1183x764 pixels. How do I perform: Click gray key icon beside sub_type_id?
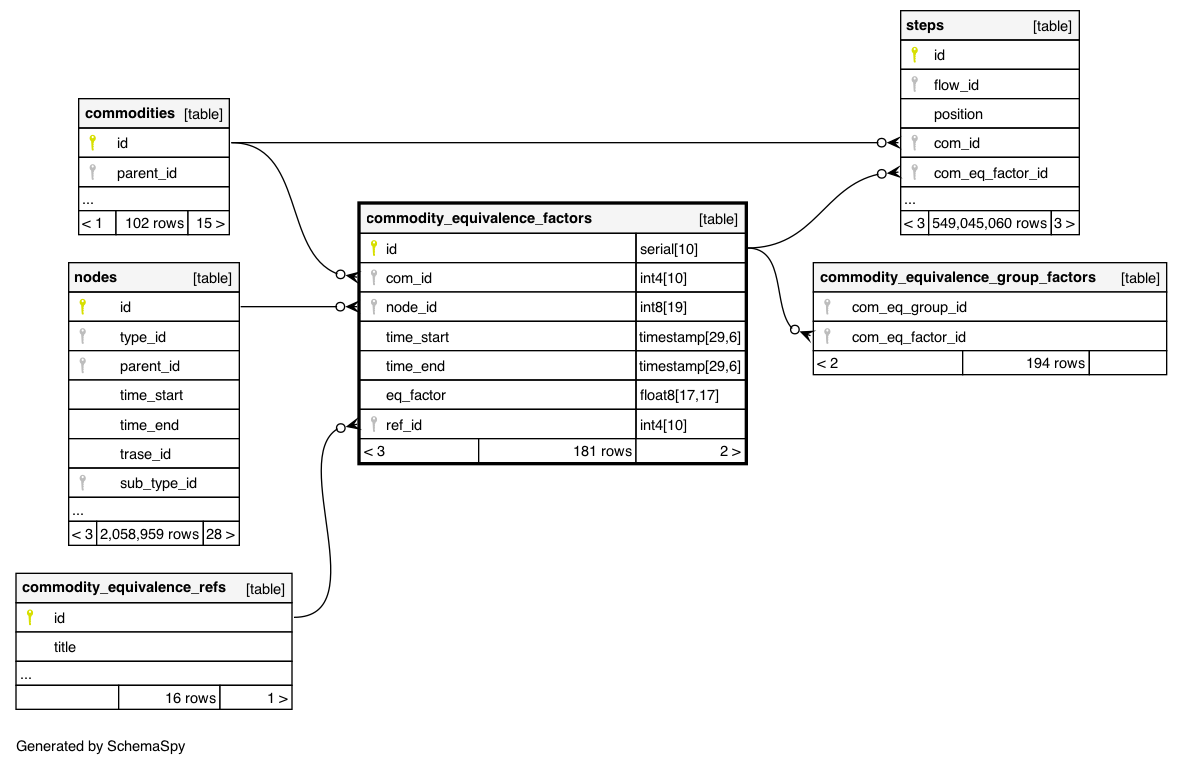point(83,483)
